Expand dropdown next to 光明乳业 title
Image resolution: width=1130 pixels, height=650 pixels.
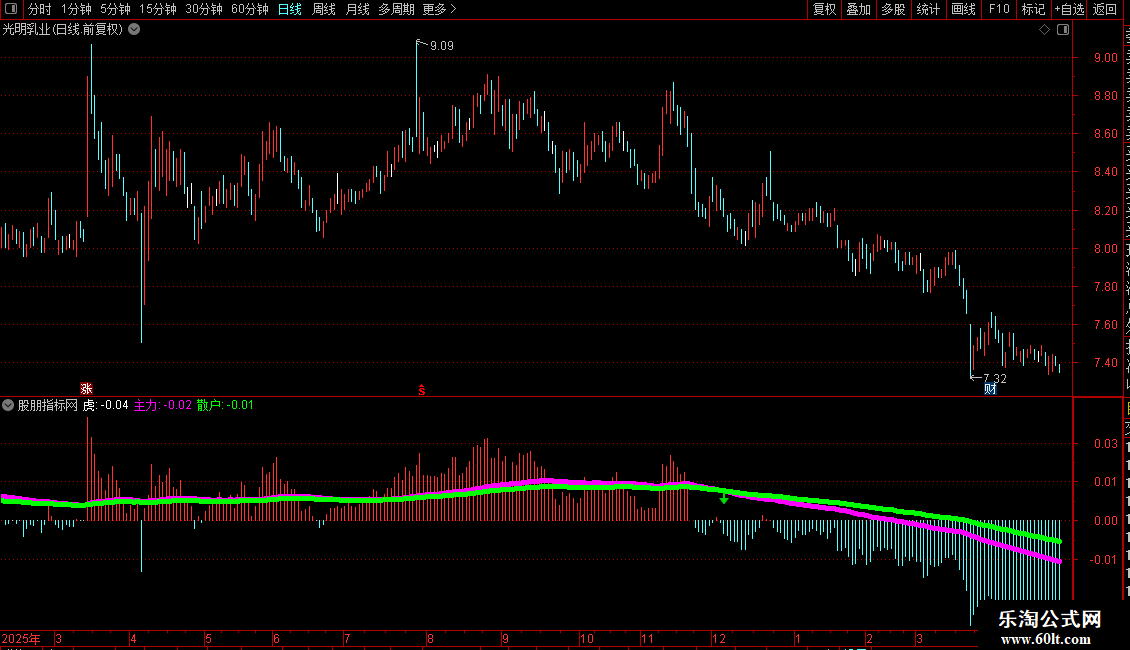tap(134, 30)
